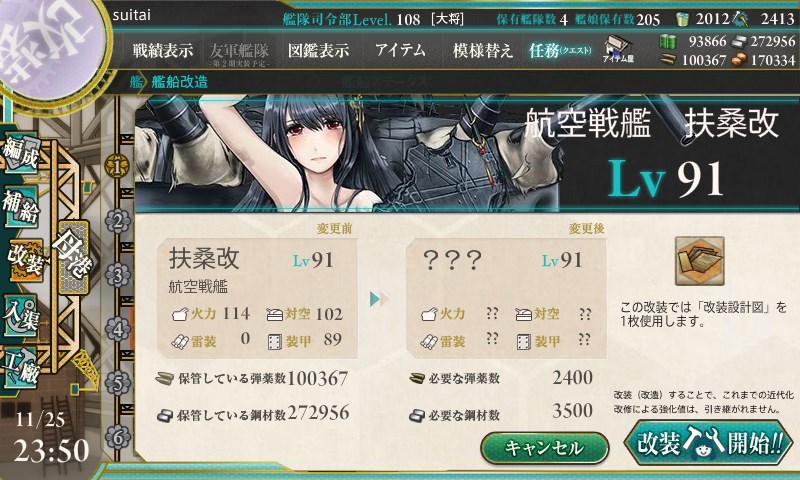Open the 入渠 repair dock icon

pyautogui.click(x=21, y=315)
